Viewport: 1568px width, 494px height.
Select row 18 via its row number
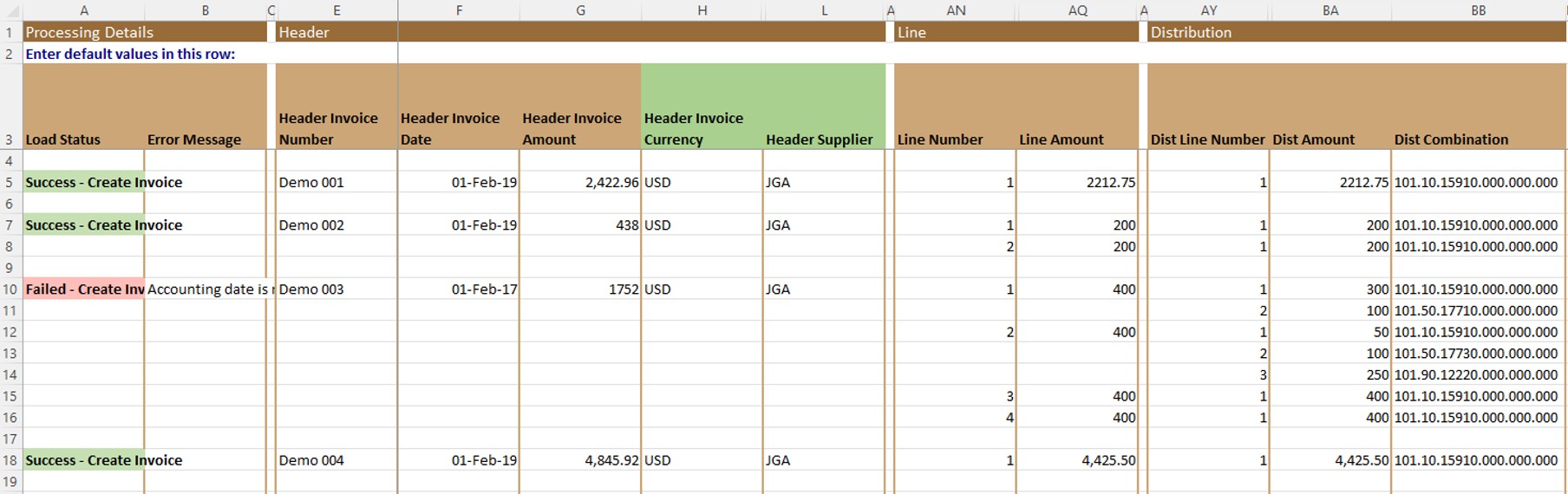(x=10, y=460)
